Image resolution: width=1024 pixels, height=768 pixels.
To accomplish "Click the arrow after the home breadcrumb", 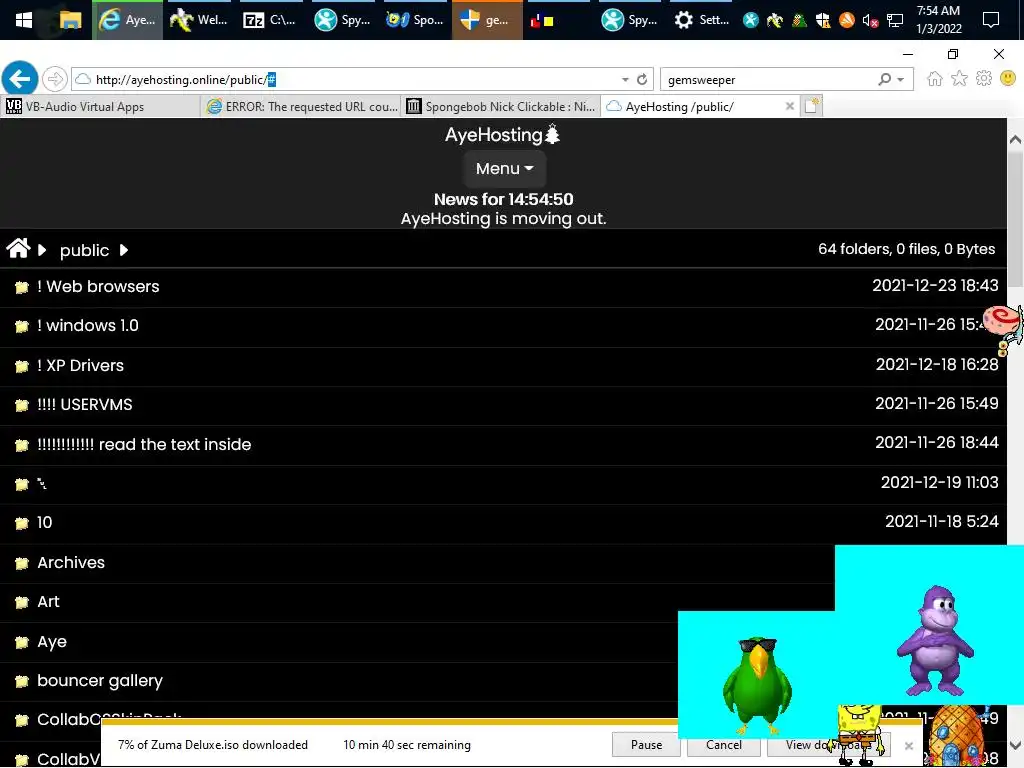I will point(42,250).
